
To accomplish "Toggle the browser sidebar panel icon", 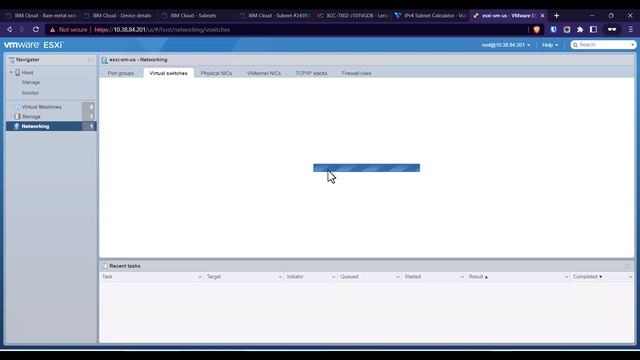I will tap(593, 29).
